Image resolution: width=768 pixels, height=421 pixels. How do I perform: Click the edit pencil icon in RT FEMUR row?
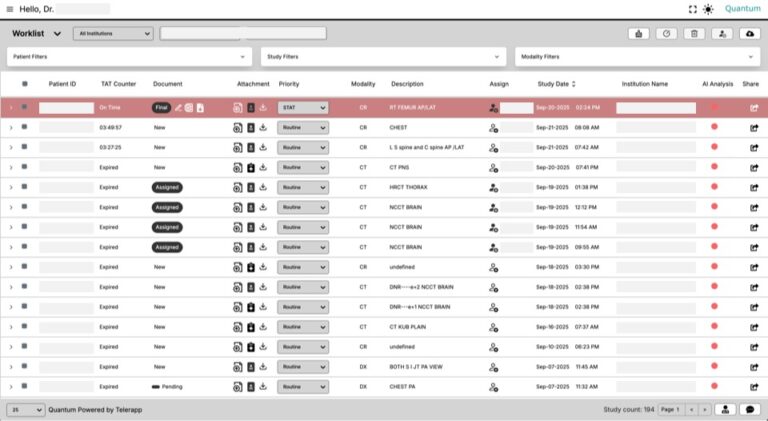[178, 108]
